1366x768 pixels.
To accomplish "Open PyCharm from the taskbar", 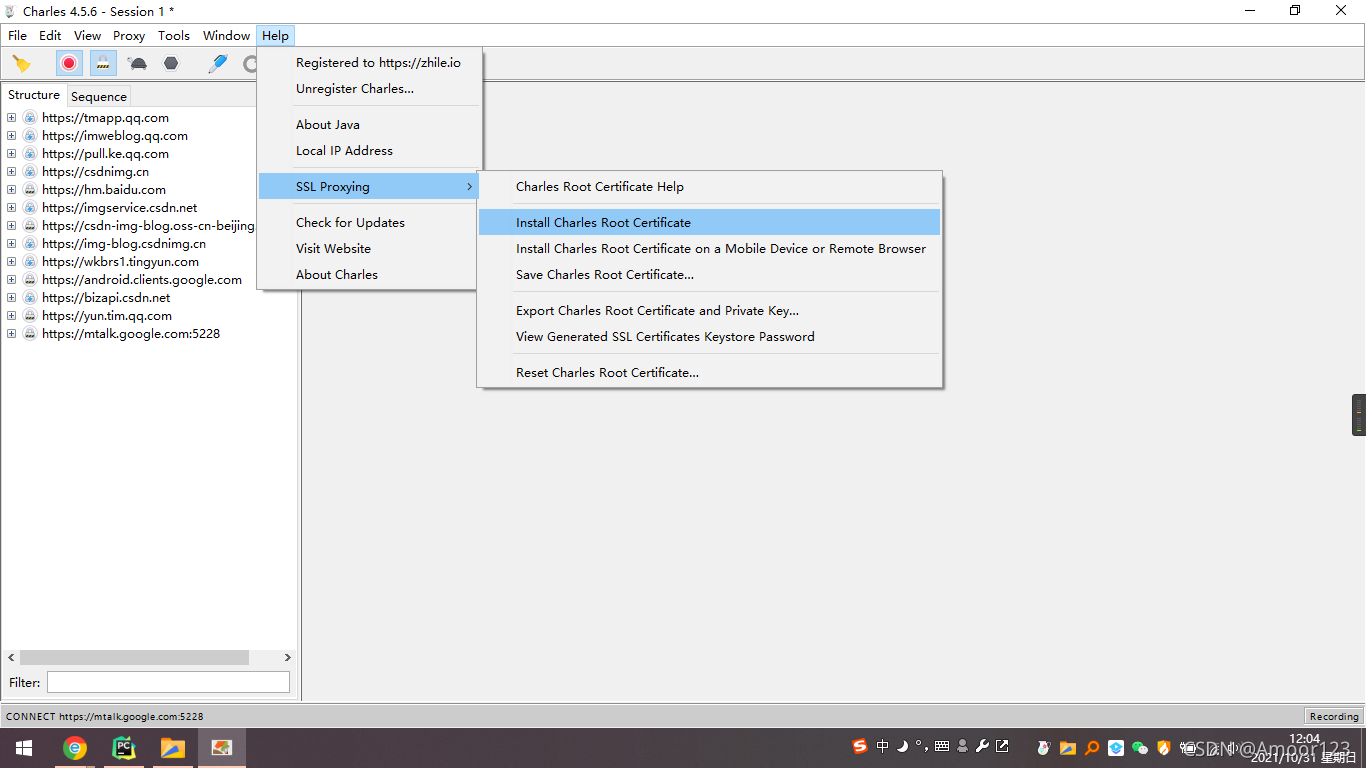I will [x=124, y=748].
